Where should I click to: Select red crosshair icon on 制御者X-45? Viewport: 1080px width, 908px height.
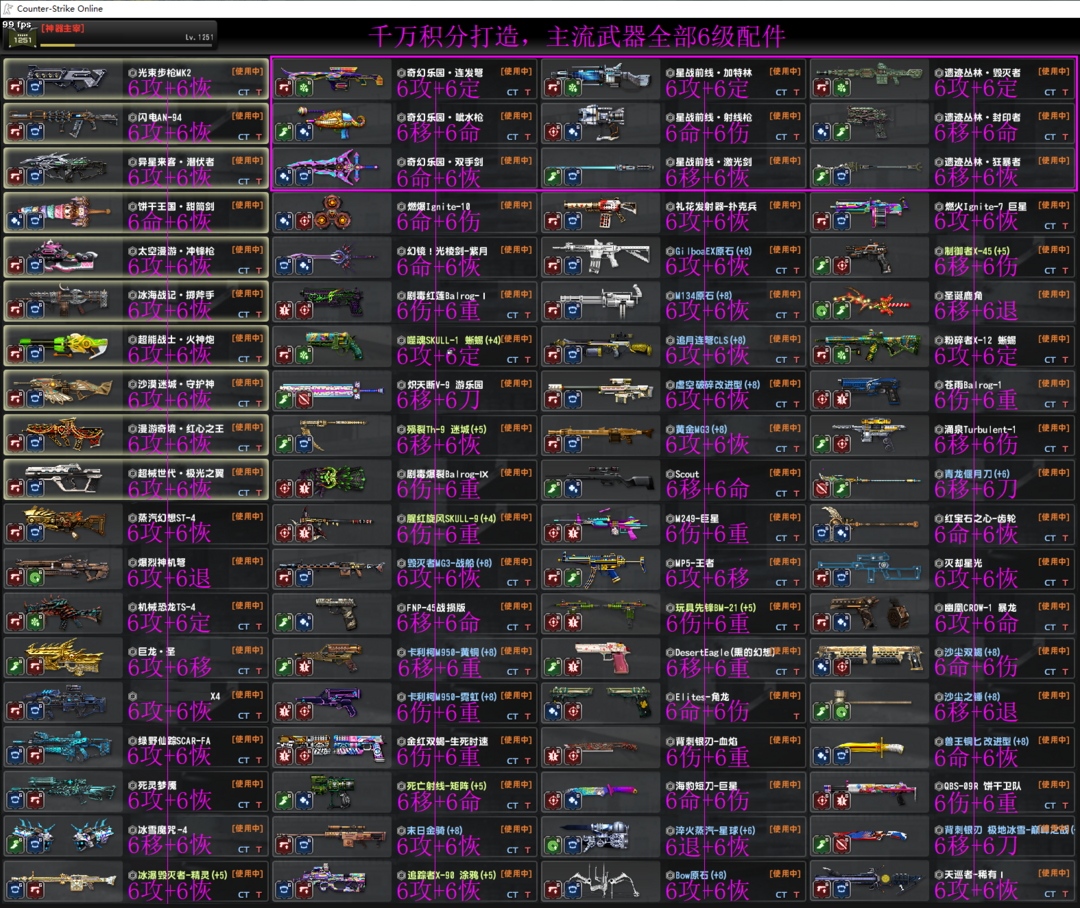[x=841, y=266]
